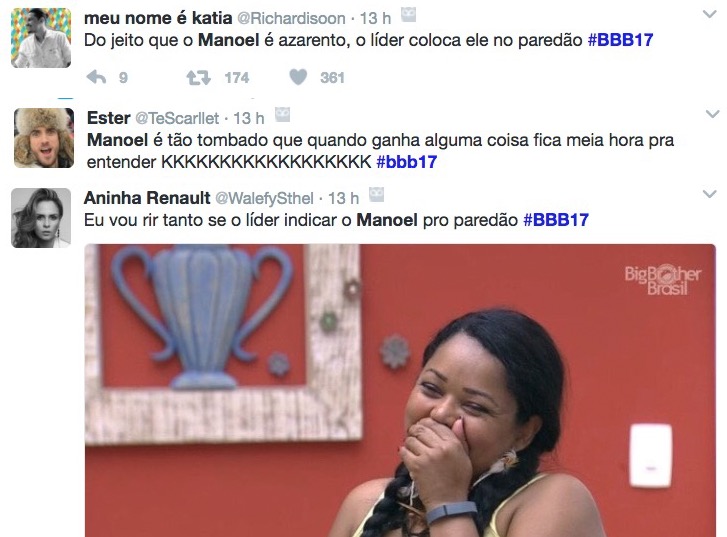Open the #bbb17 hashtag in Ester's tweet
This screenshot has width=727, height=537.
(x=407, y=162)
